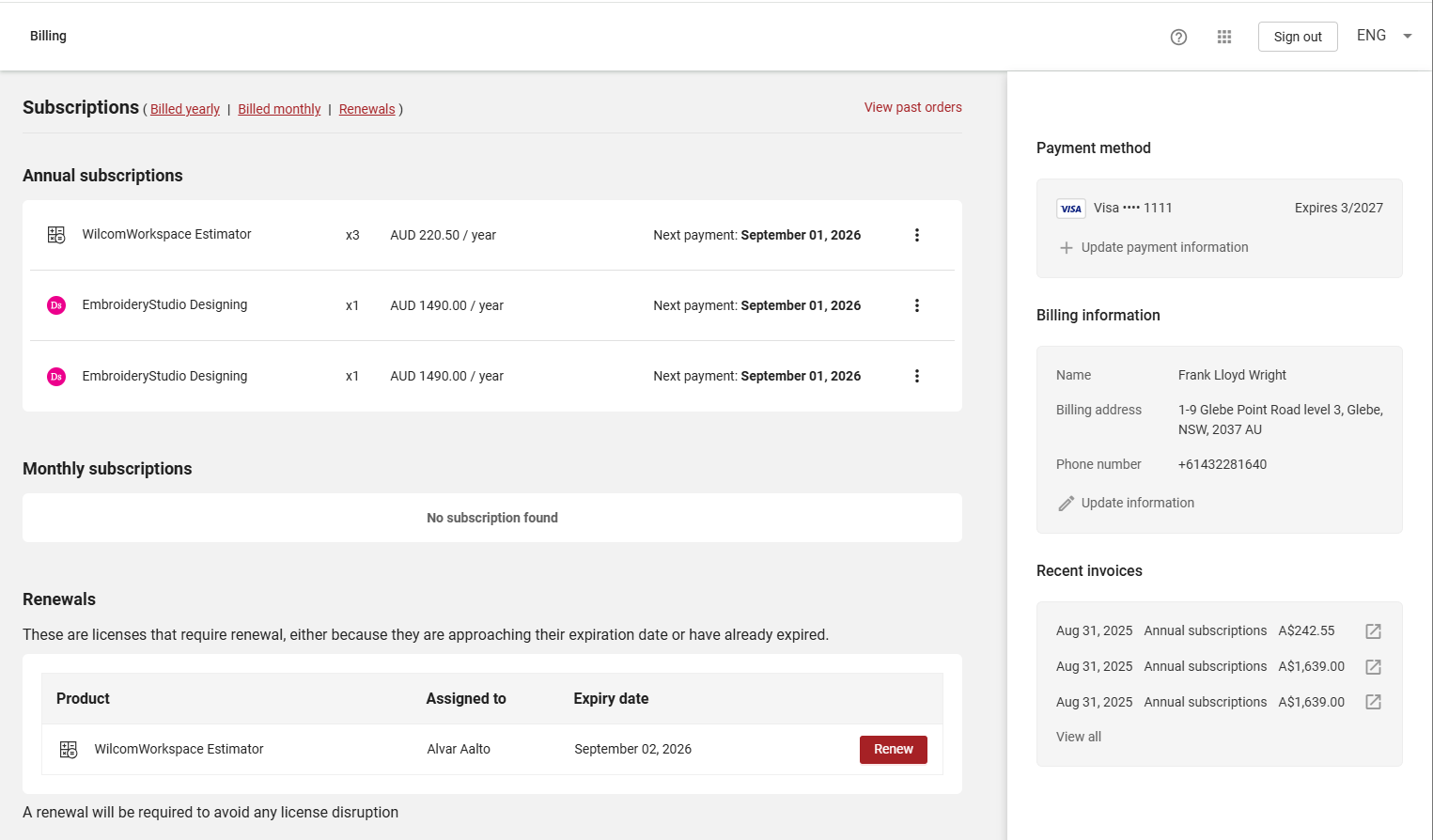Click the Sign out button

[1298, 37]
